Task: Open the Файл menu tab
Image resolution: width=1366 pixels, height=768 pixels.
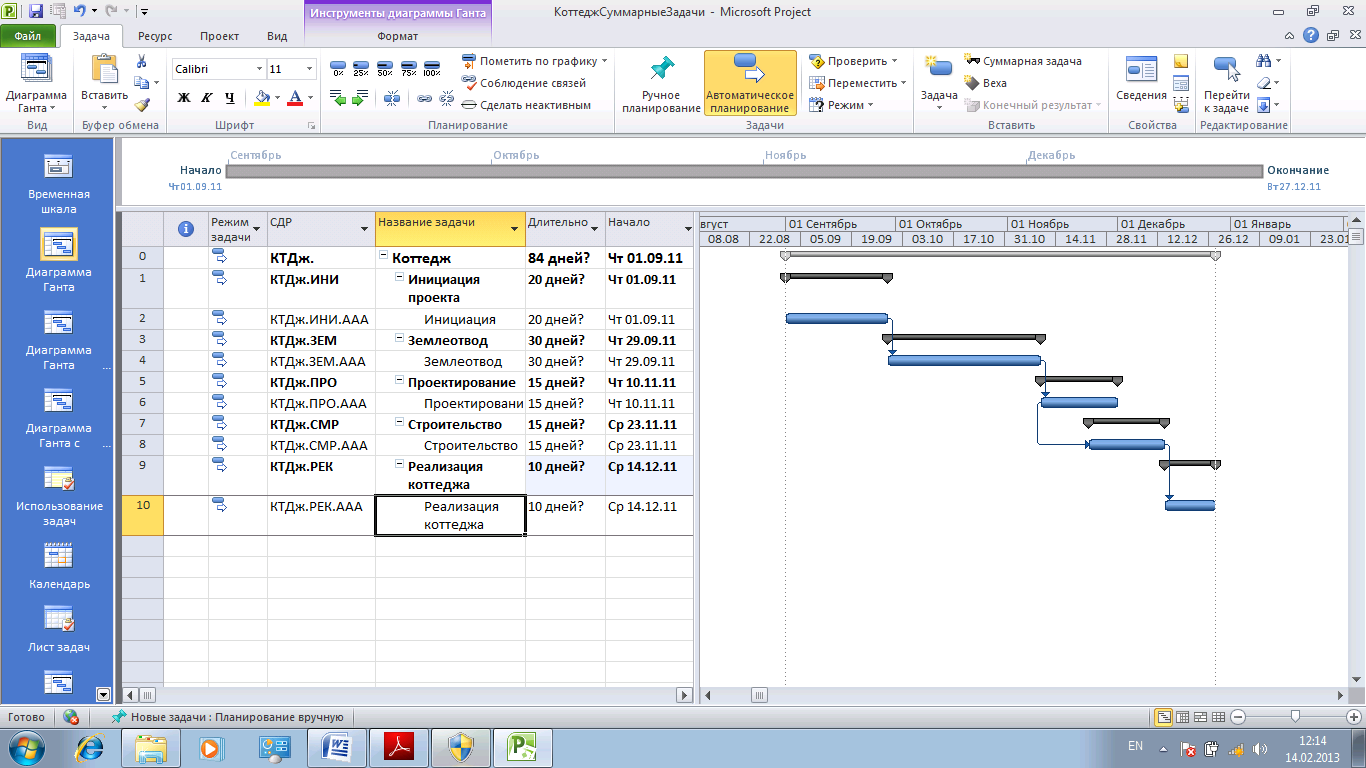Action: 28,36
